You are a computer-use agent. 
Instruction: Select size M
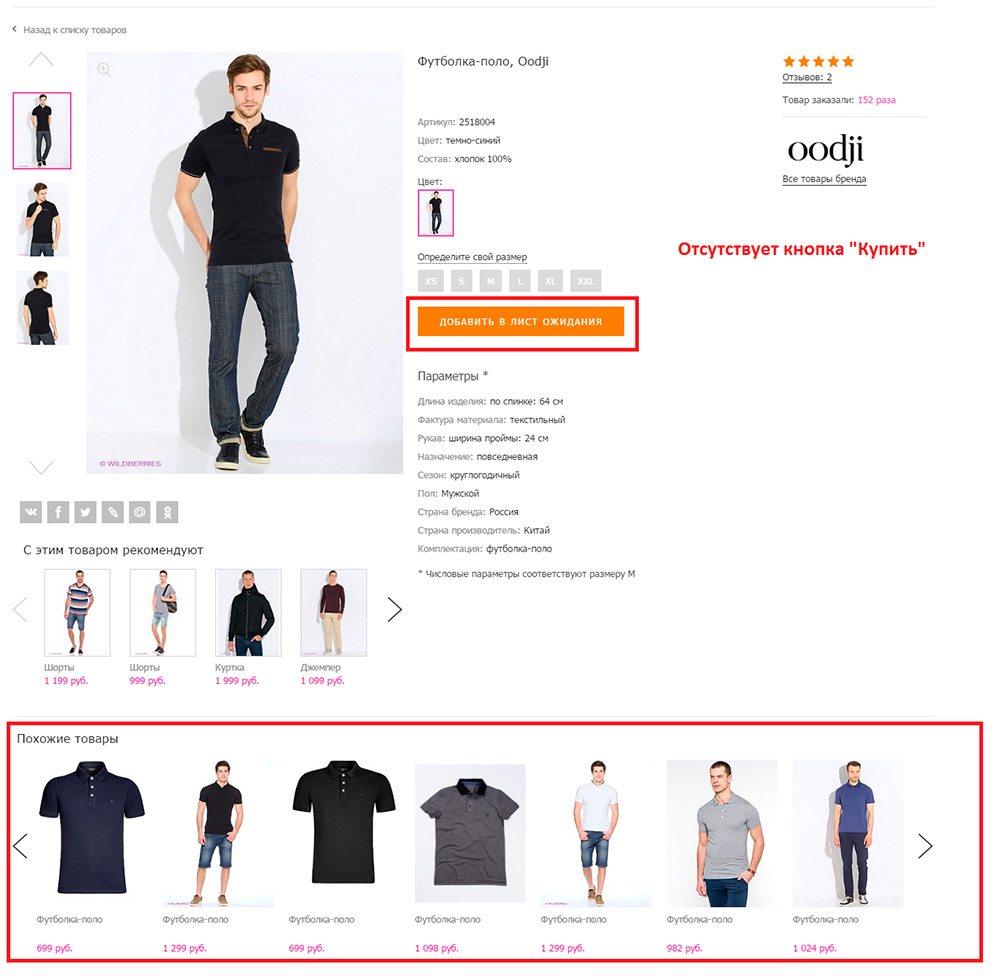click(490, 281)
